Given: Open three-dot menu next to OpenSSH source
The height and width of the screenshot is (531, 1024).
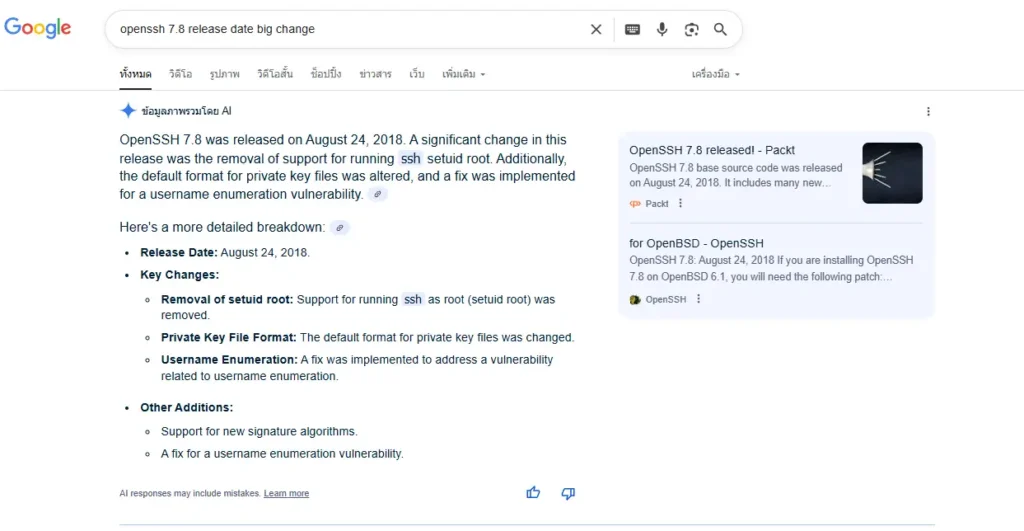Looking at the screenshot, I should 699,299.
